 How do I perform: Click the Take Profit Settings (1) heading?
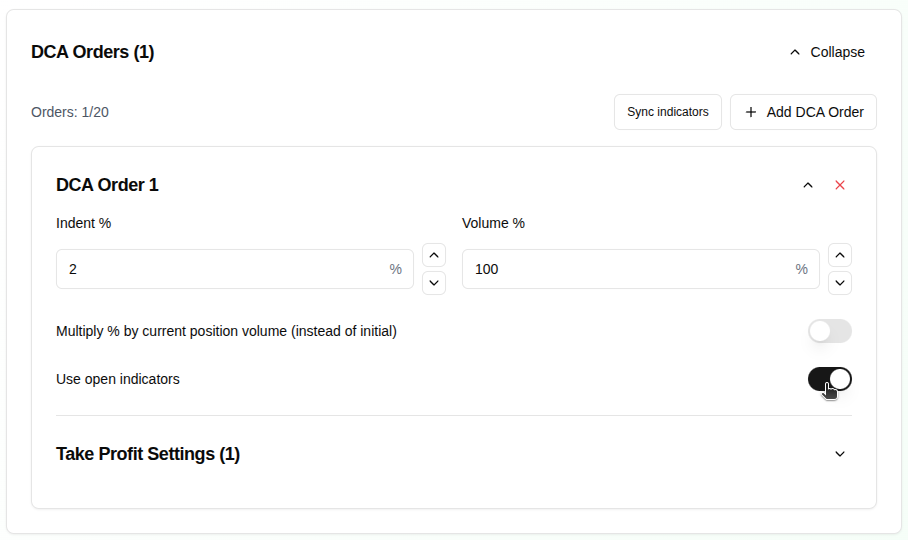(148, 454)
